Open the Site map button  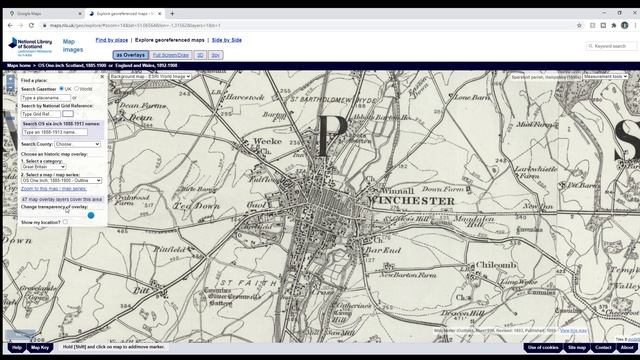(x=577, y=347)
